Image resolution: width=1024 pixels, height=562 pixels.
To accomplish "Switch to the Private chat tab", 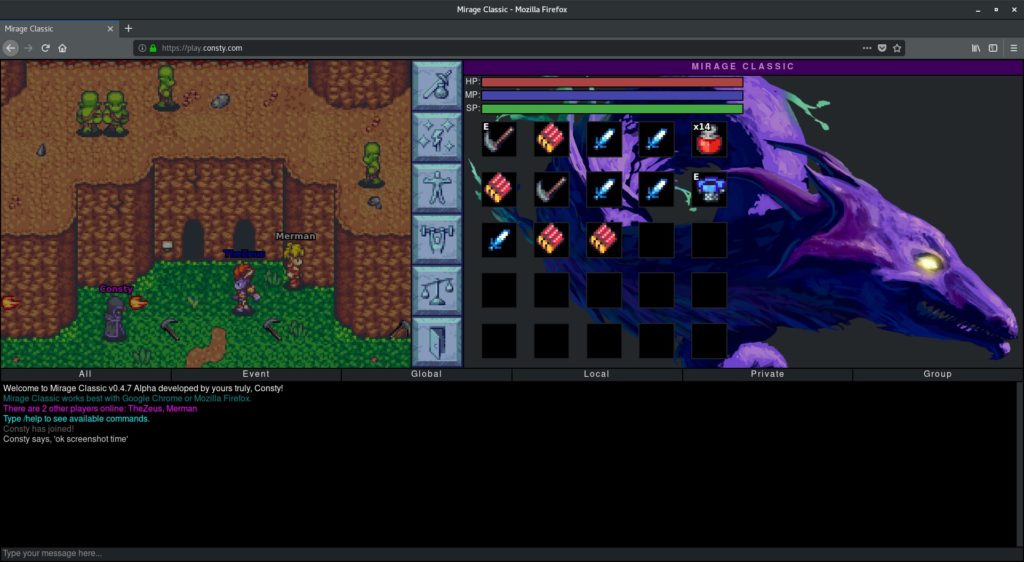I will click(x=768, y=374).
